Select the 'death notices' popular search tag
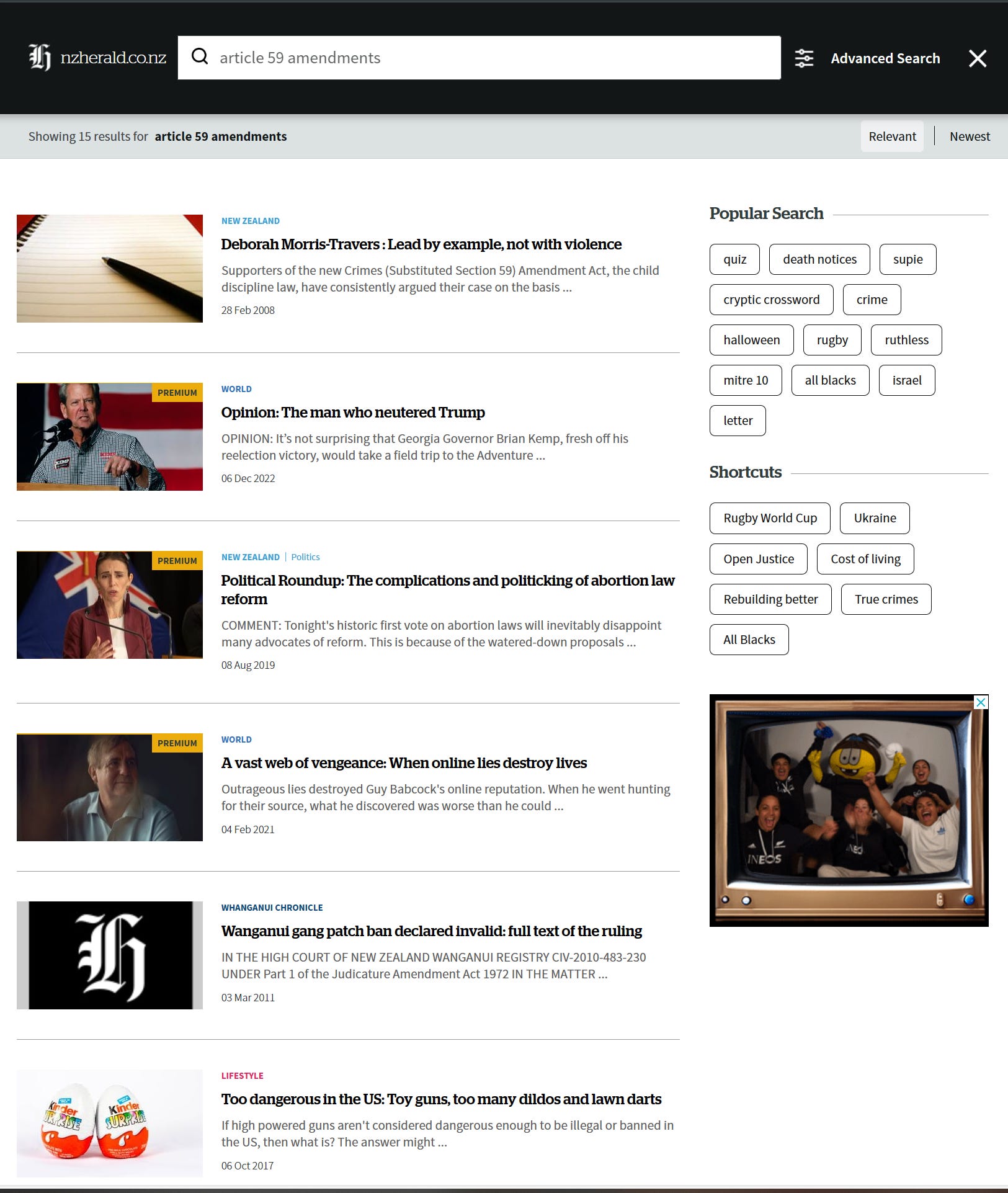Image resolution: width=1008 pixels, height=1193 pixels. coord(819,259)
